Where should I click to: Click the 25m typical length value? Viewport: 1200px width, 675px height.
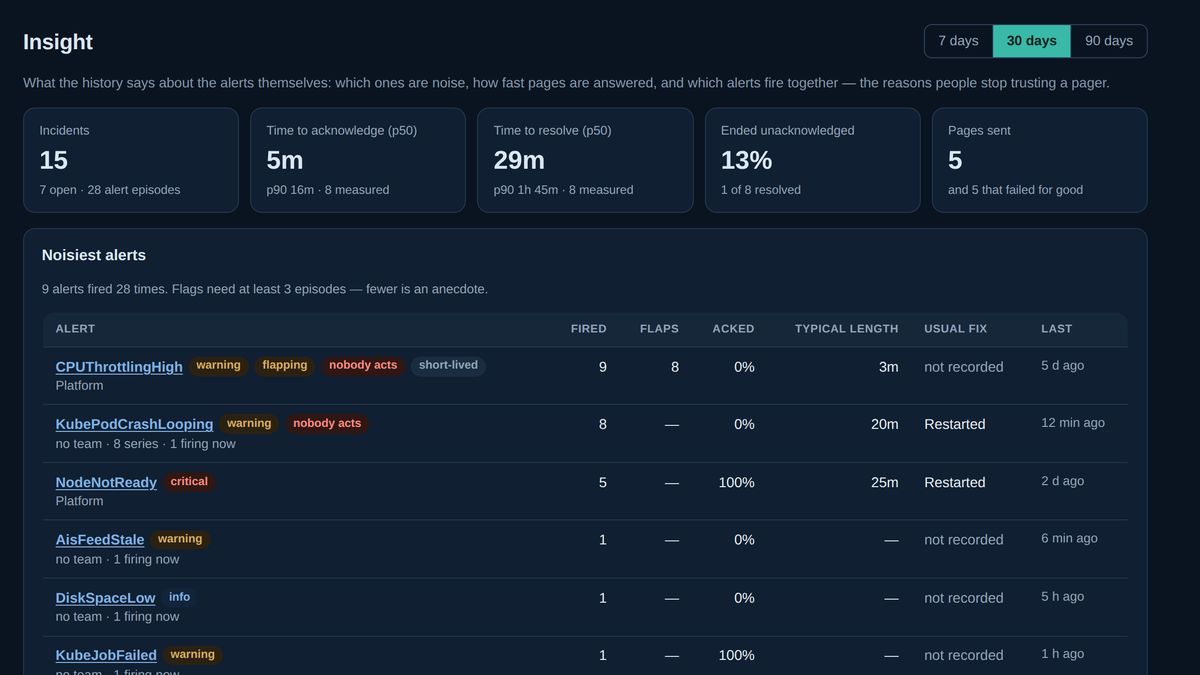pos(885,482)
